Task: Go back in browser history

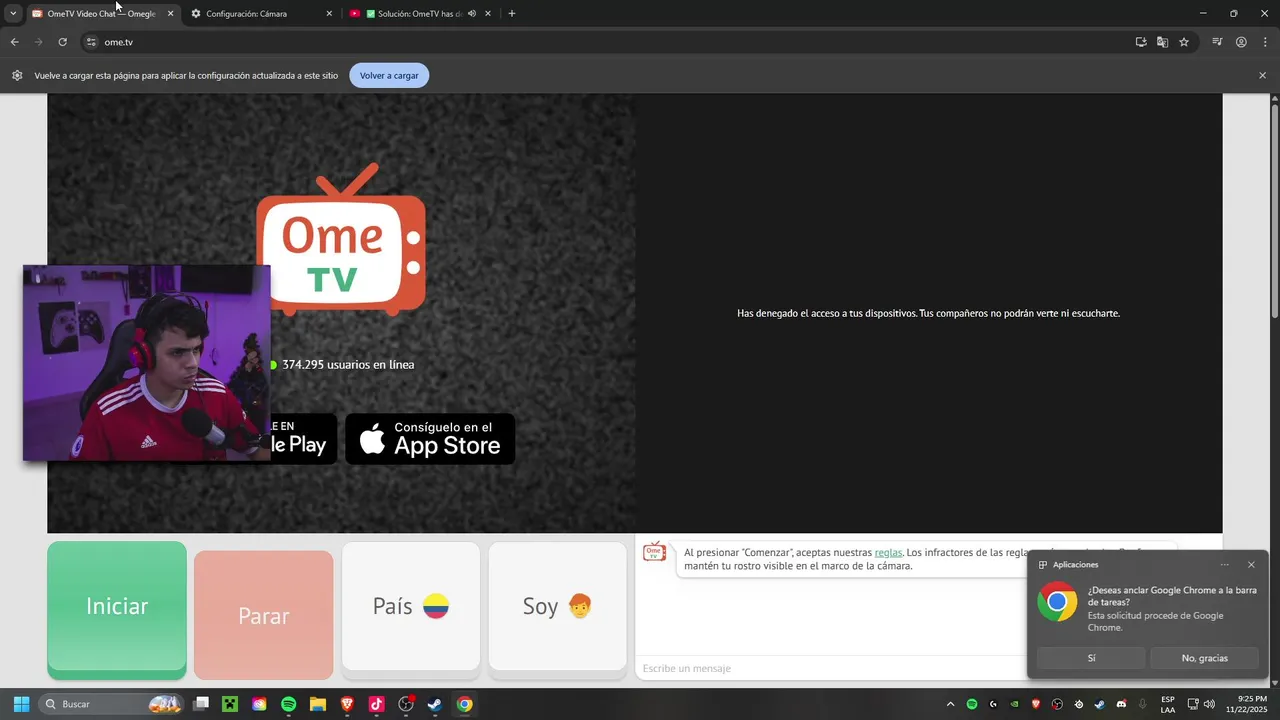Action: (14, 42)
